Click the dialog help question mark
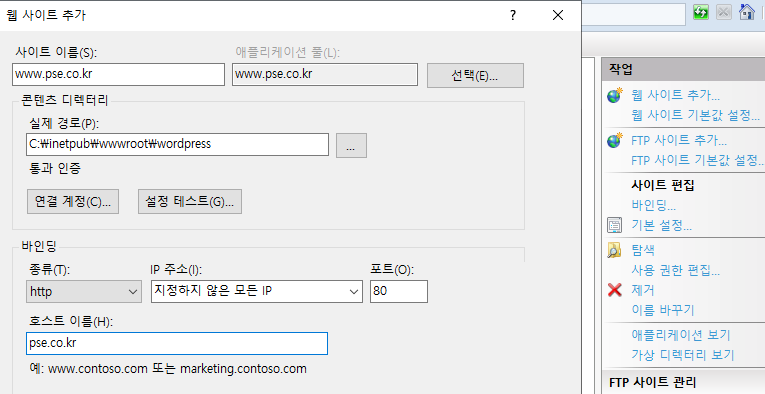The image size is (765, 394). [513, 15]
